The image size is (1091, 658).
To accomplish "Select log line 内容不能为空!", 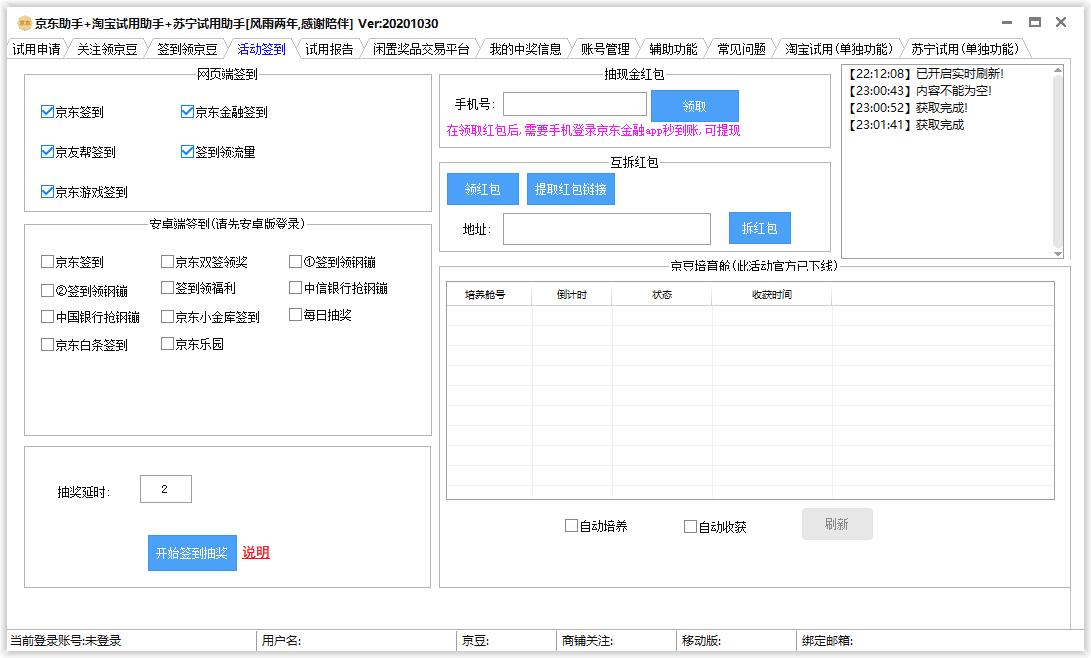I will (x=919, y=91).
